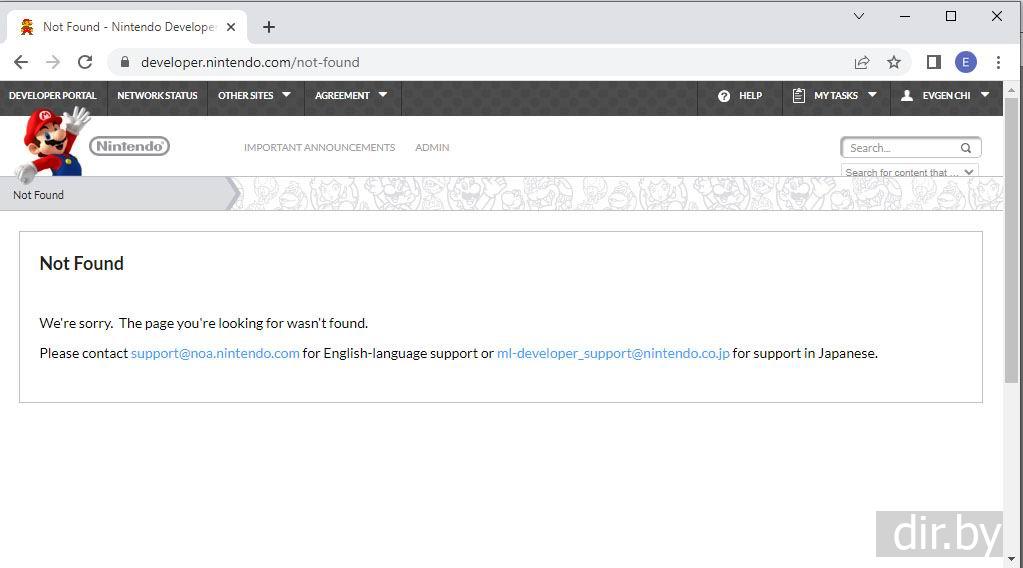The width and height of the screenshot is (1023, 568).
Task: Click the share page icon in the address bar
Action: point(862,62)
